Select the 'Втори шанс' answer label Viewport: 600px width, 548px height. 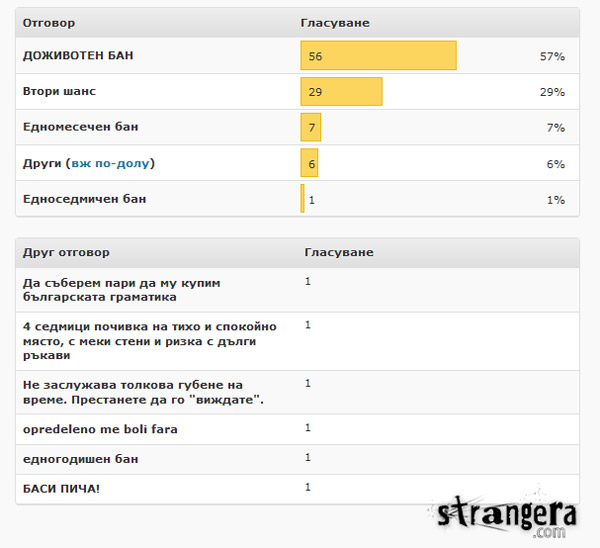coord(60,92)
